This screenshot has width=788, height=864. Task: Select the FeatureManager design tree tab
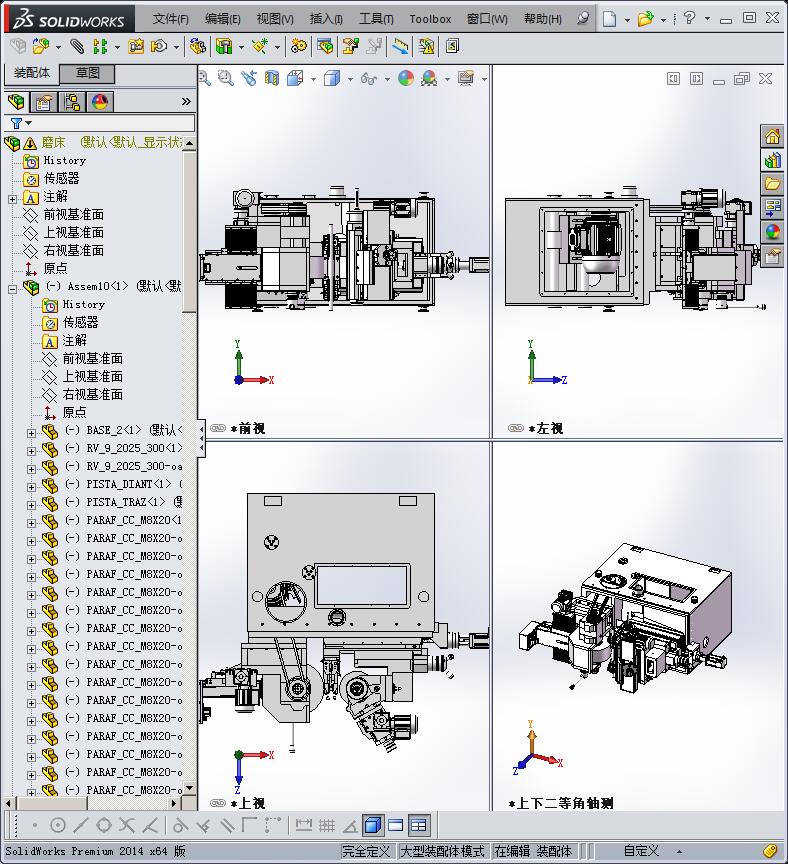tap(17, 102)
